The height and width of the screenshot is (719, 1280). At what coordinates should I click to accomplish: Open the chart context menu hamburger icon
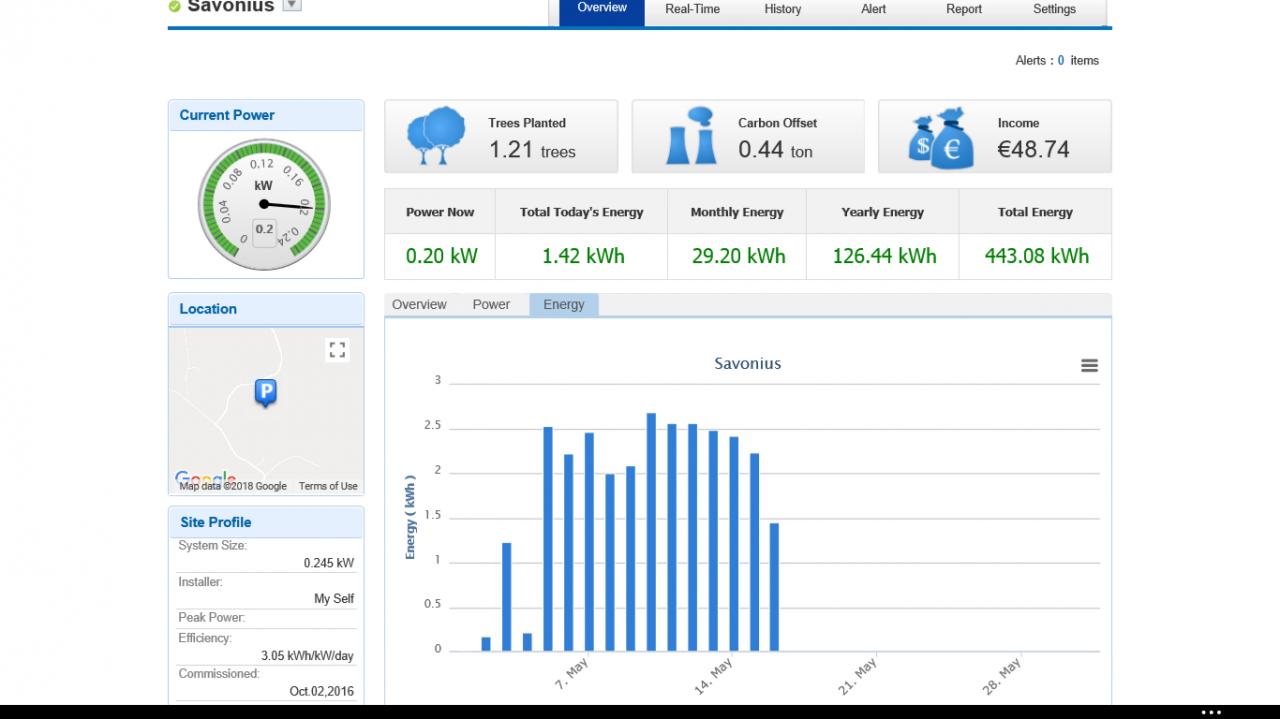click(x=1090, y=366)
